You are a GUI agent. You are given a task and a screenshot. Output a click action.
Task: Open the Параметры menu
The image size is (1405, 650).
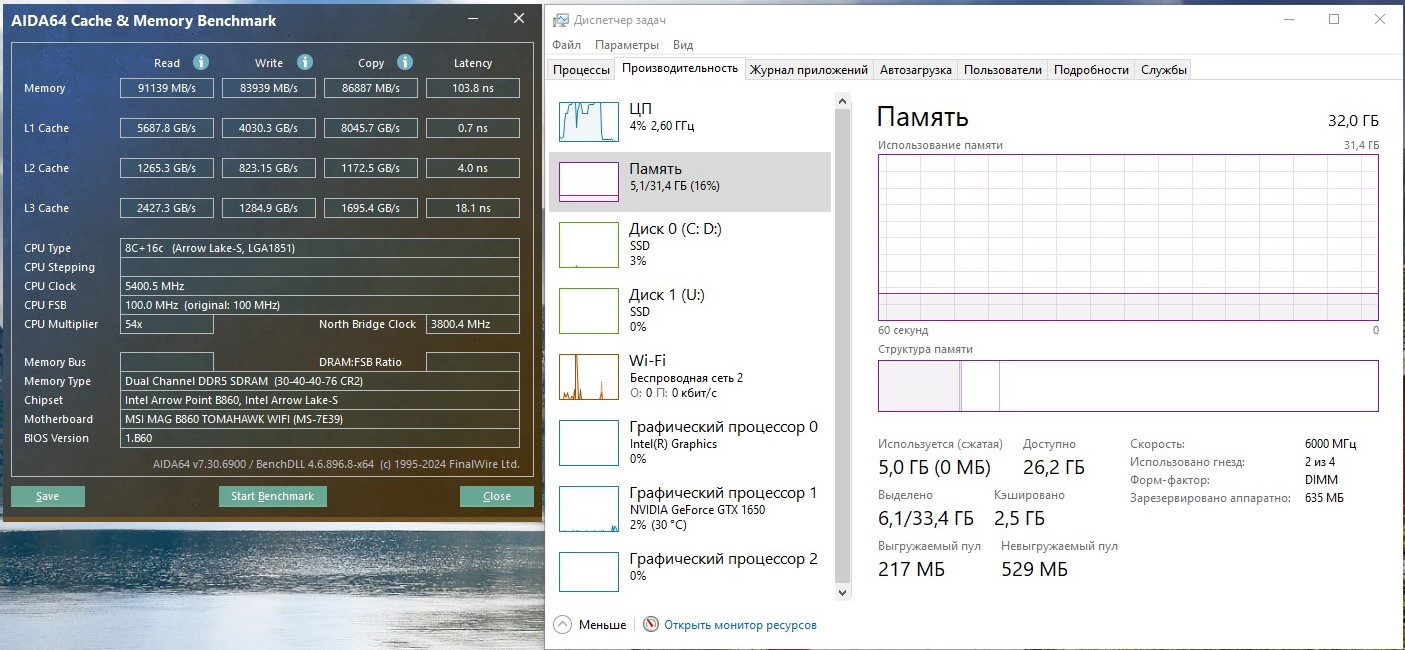click(x=627, y=45)
